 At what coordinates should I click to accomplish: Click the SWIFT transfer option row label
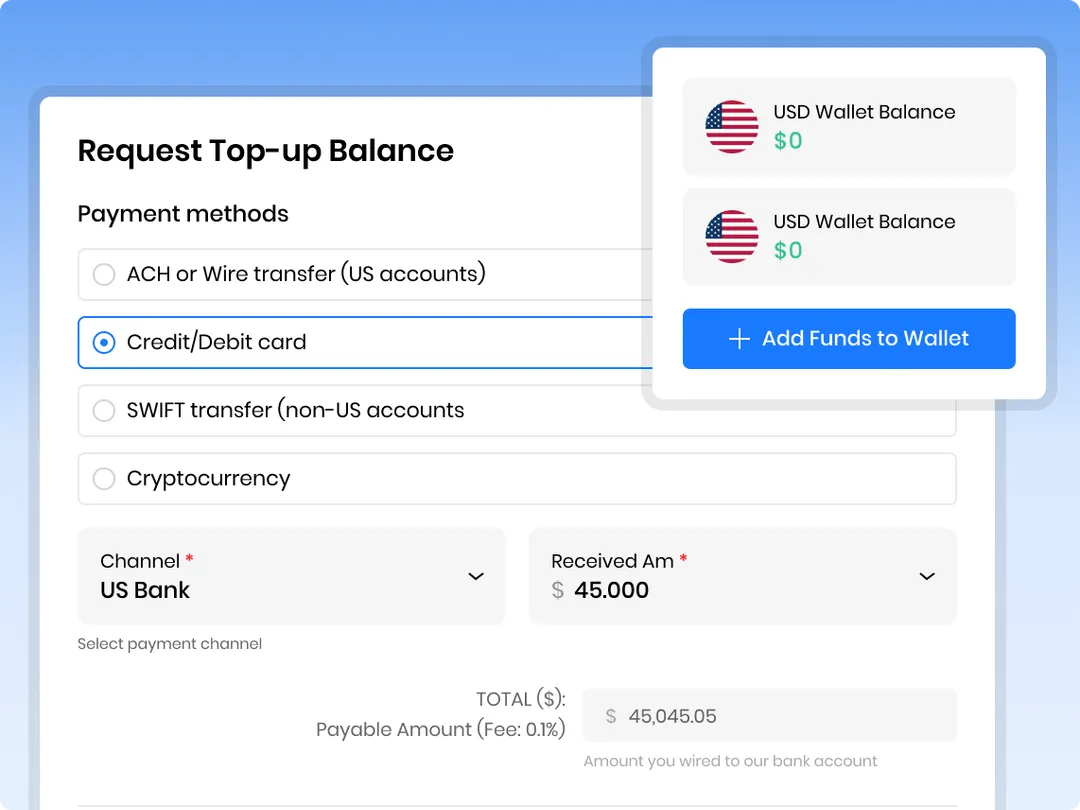pyautogui.click(x=295, y=411)
